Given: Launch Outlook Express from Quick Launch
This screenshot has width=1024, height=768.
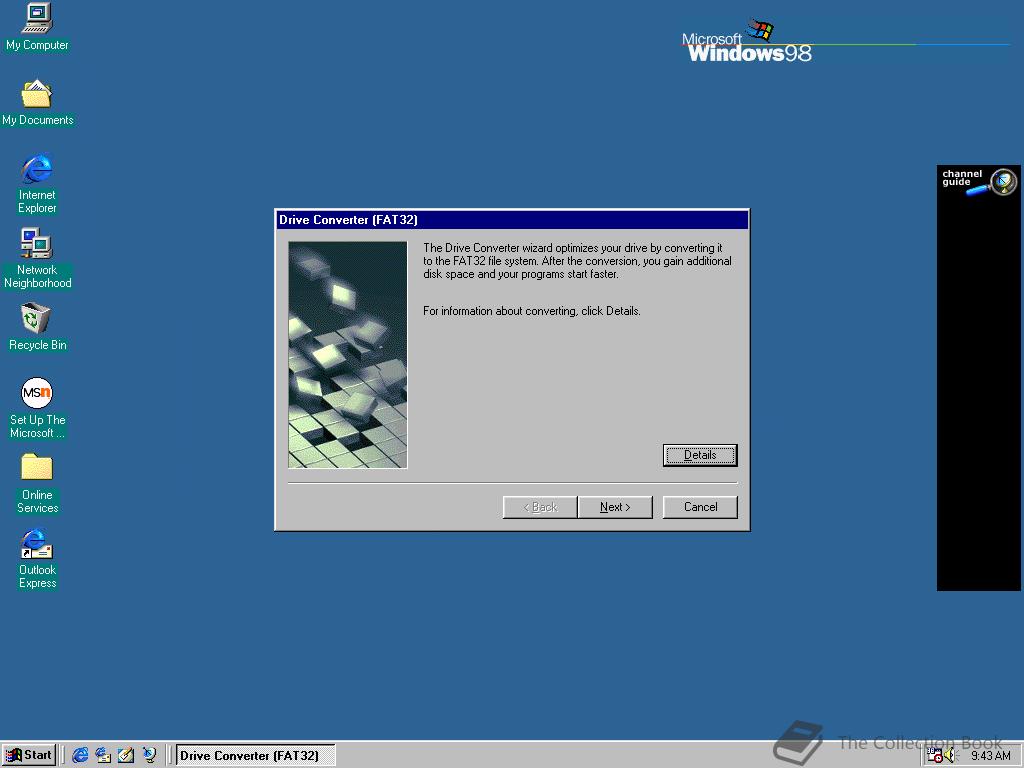Looking at the screenshot, I should (x=103, y=756).
